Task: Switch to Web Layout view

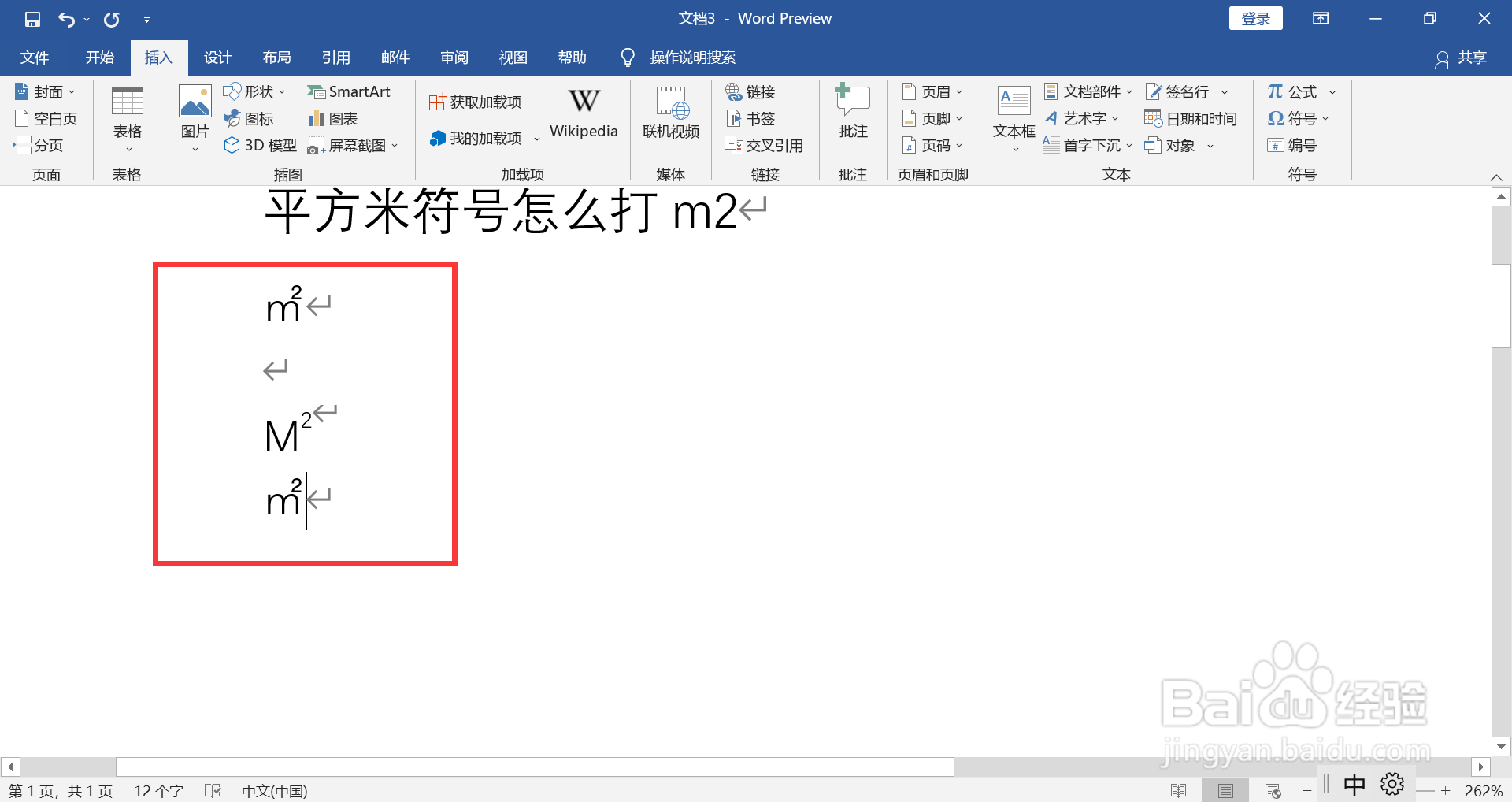Action: click(1272, 790)
